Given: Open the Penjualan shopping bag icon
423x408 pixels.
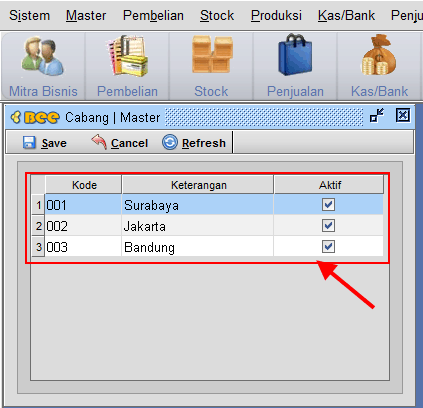Looking at the screenshot, I should [x=295, y=54].
